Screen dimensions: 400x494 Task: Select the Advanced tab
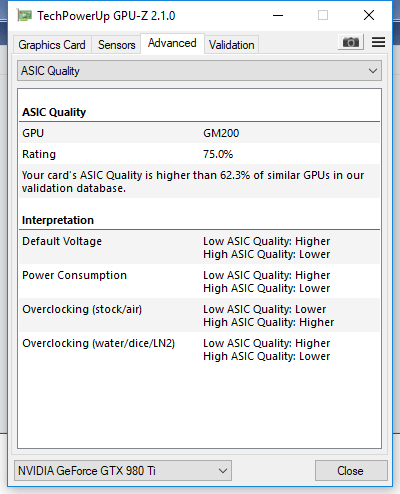pyautogui.click(x=172, y=43)
